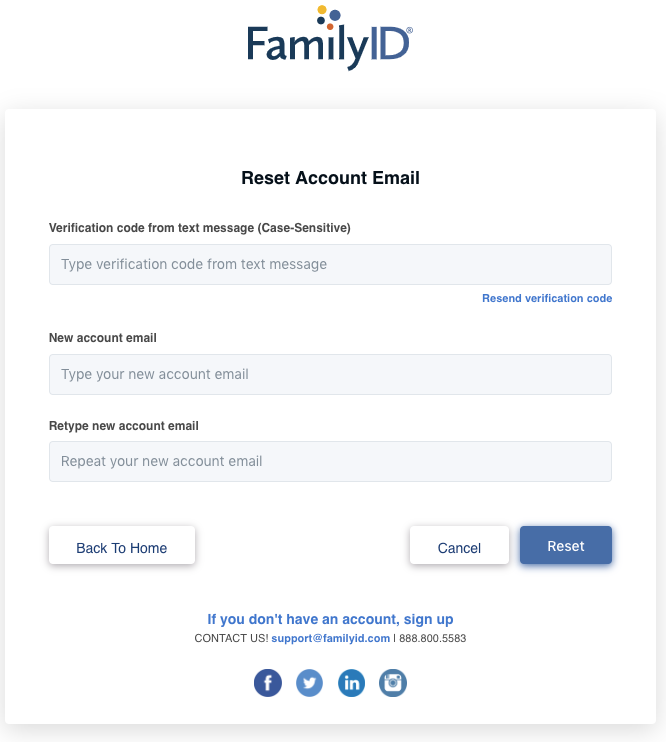Click the CONTACT US text
666x742 pixels.
click(x=231, y=638)
